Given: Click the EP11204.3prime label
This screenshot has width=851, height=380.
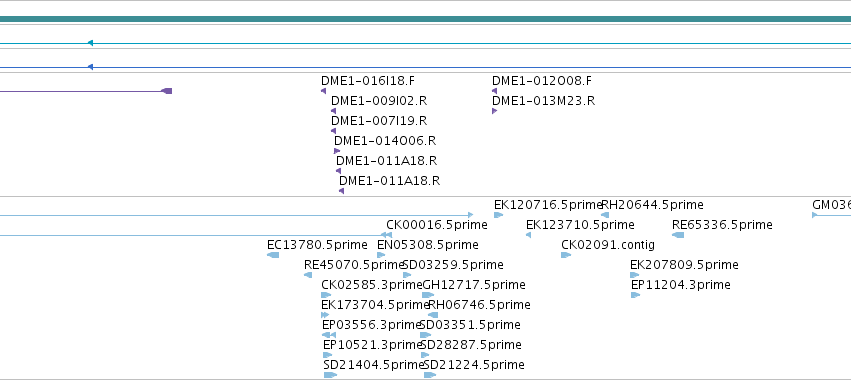Looking at the screenshot, I should [x=681, y=285].
